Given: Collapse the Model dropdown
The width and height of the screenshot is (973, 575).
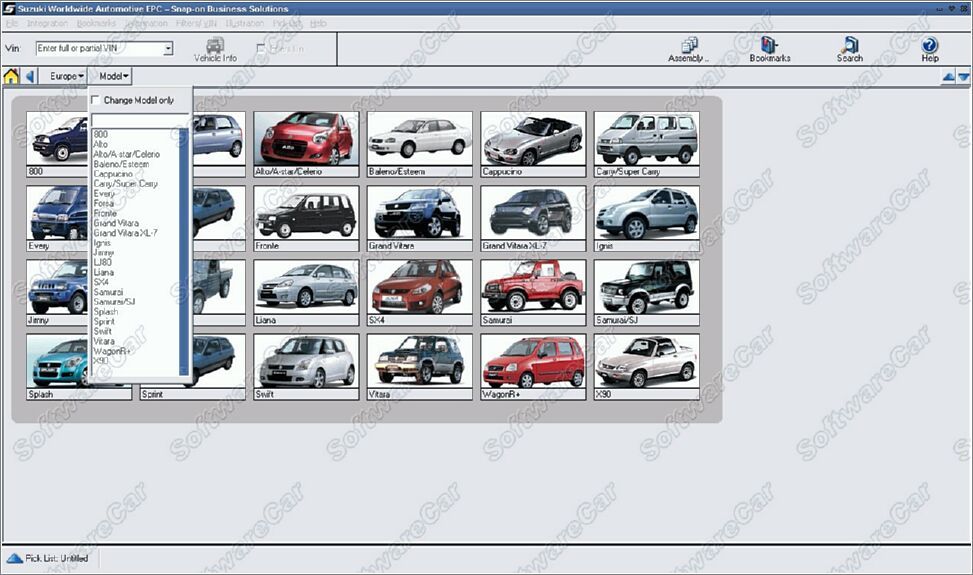Looking at the screenshot, I should pos(114,76).
